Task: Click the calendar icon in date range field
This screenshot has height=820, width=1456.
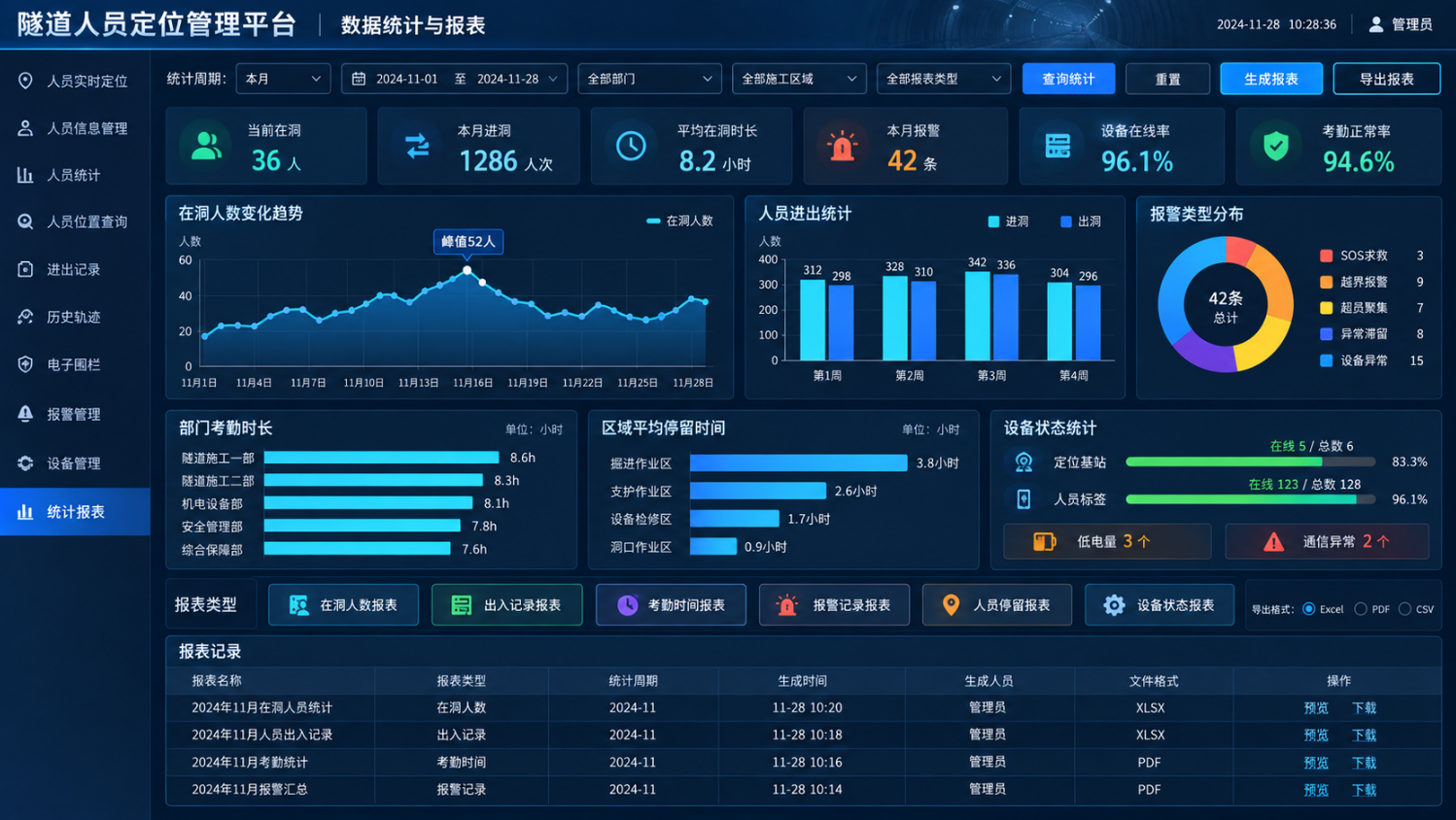Action: 359,79
